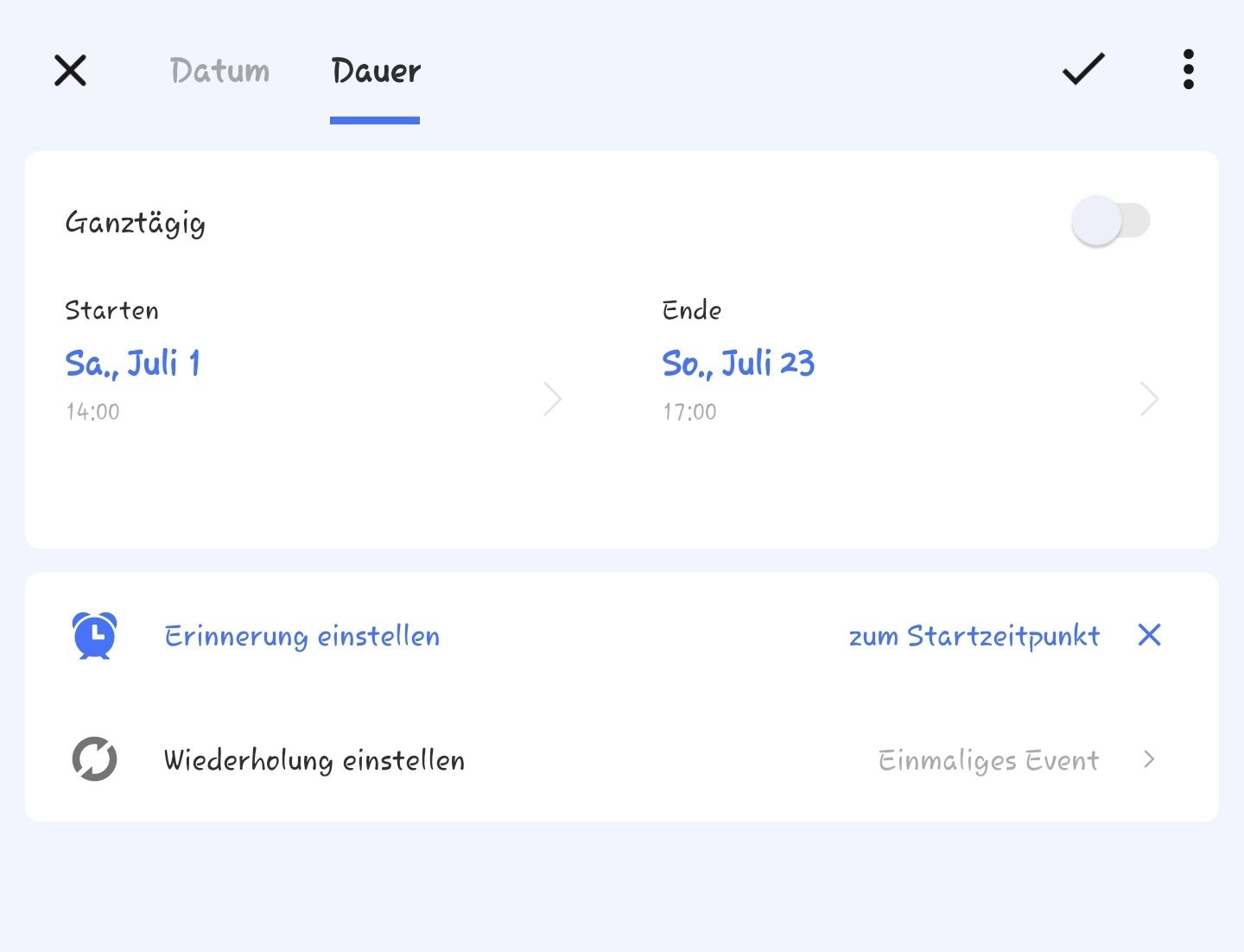Remove the reminder with the blue X
This screenshot has width=1244, height=952.
click(1149, 635)
